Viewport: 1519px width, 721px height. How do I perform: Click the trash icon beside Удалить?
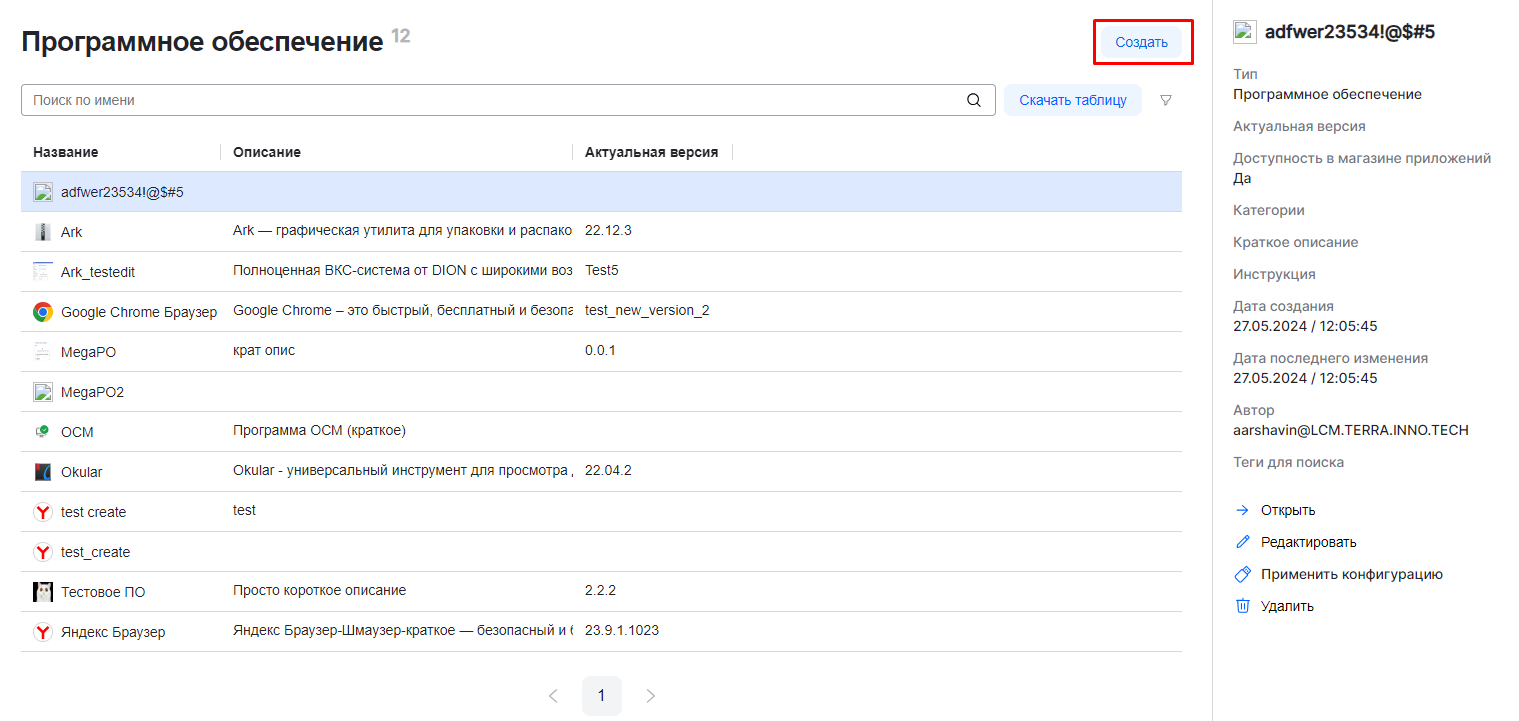tap(1243, 606)
